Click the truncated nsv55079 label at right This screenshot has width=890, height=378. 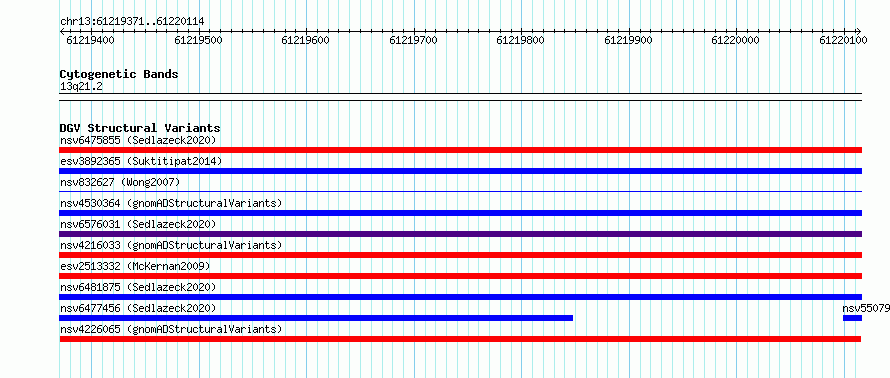tap(866, 308)
